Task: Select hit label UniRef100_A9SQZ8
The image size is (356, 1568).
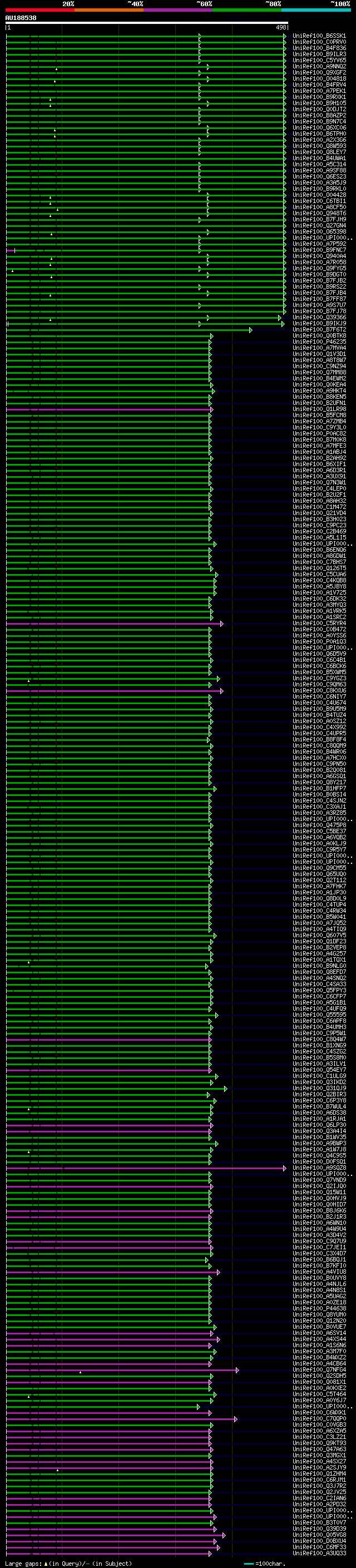Action: pos(319,1168)
